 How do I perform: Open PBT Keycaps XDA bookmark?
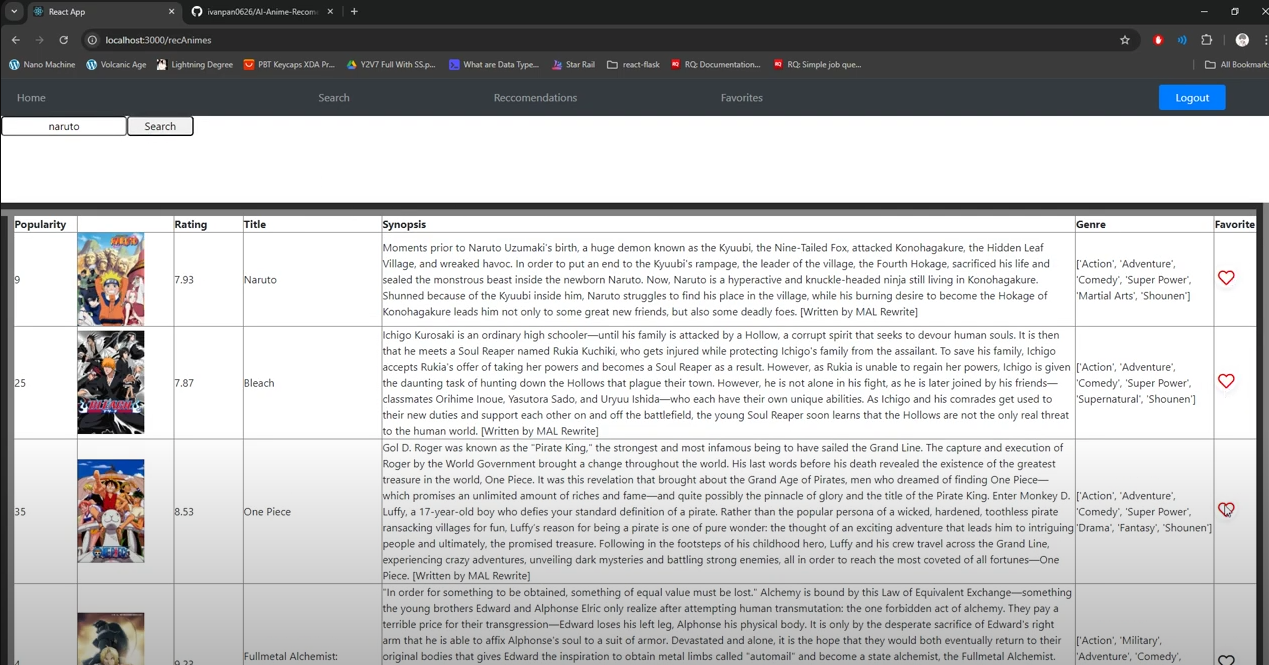[x=289, y=64]
